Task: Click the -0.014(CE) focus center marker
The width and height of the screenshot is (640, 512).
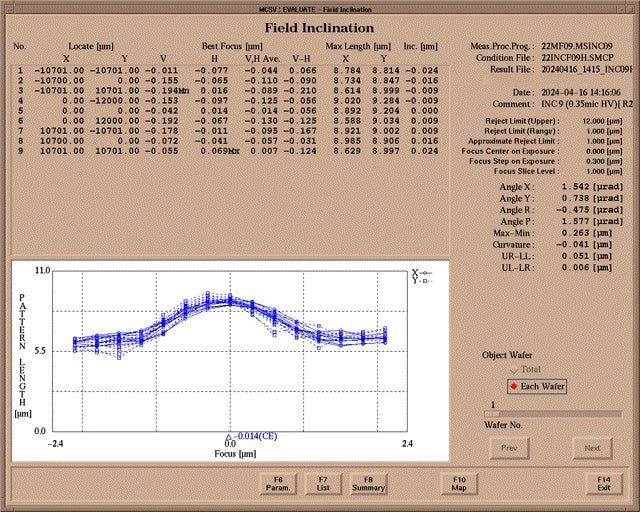Action: 229,439
